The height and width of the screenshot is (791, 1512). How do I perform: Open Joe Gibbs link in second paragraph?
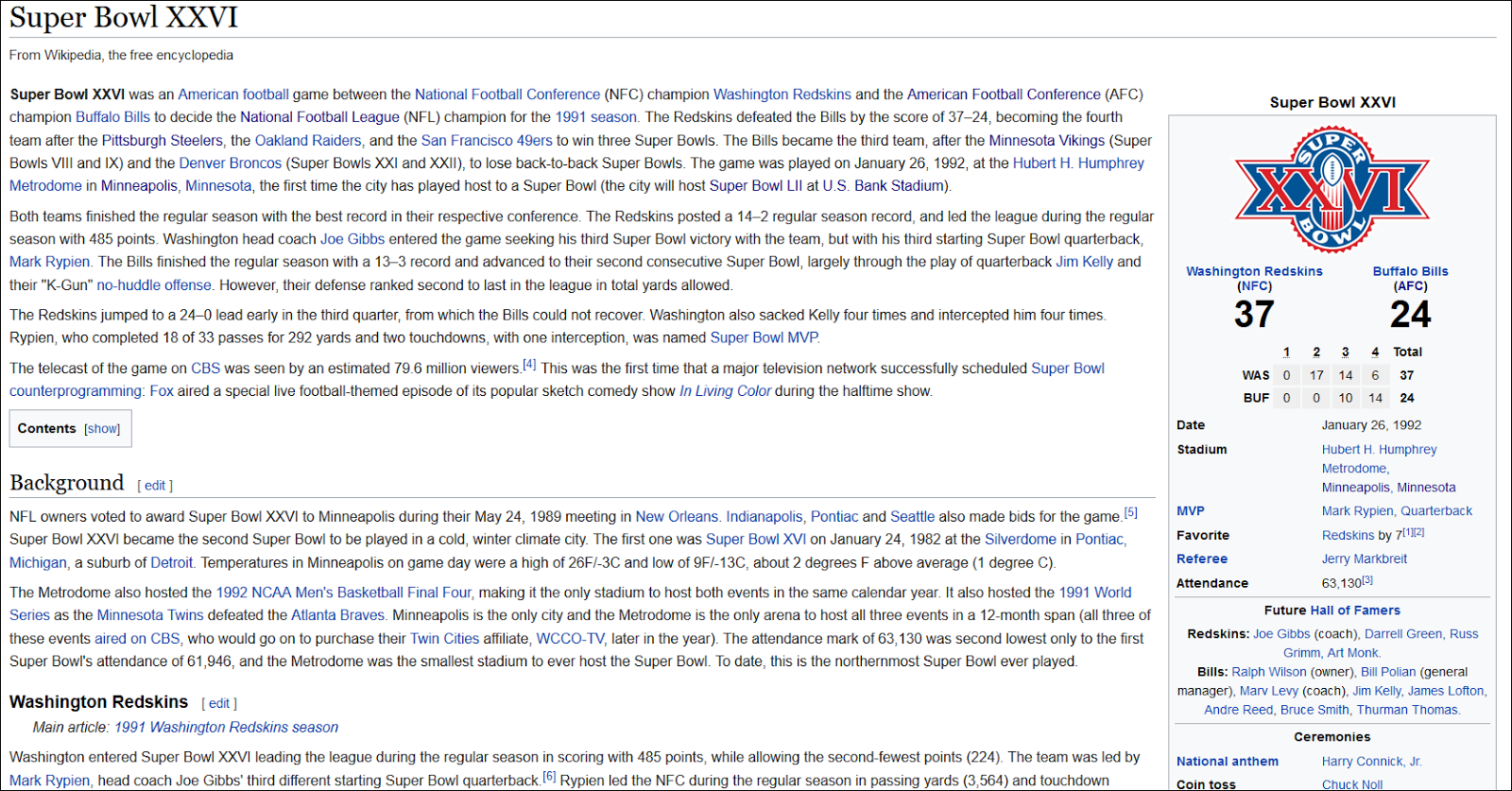[x=352, y=239]
